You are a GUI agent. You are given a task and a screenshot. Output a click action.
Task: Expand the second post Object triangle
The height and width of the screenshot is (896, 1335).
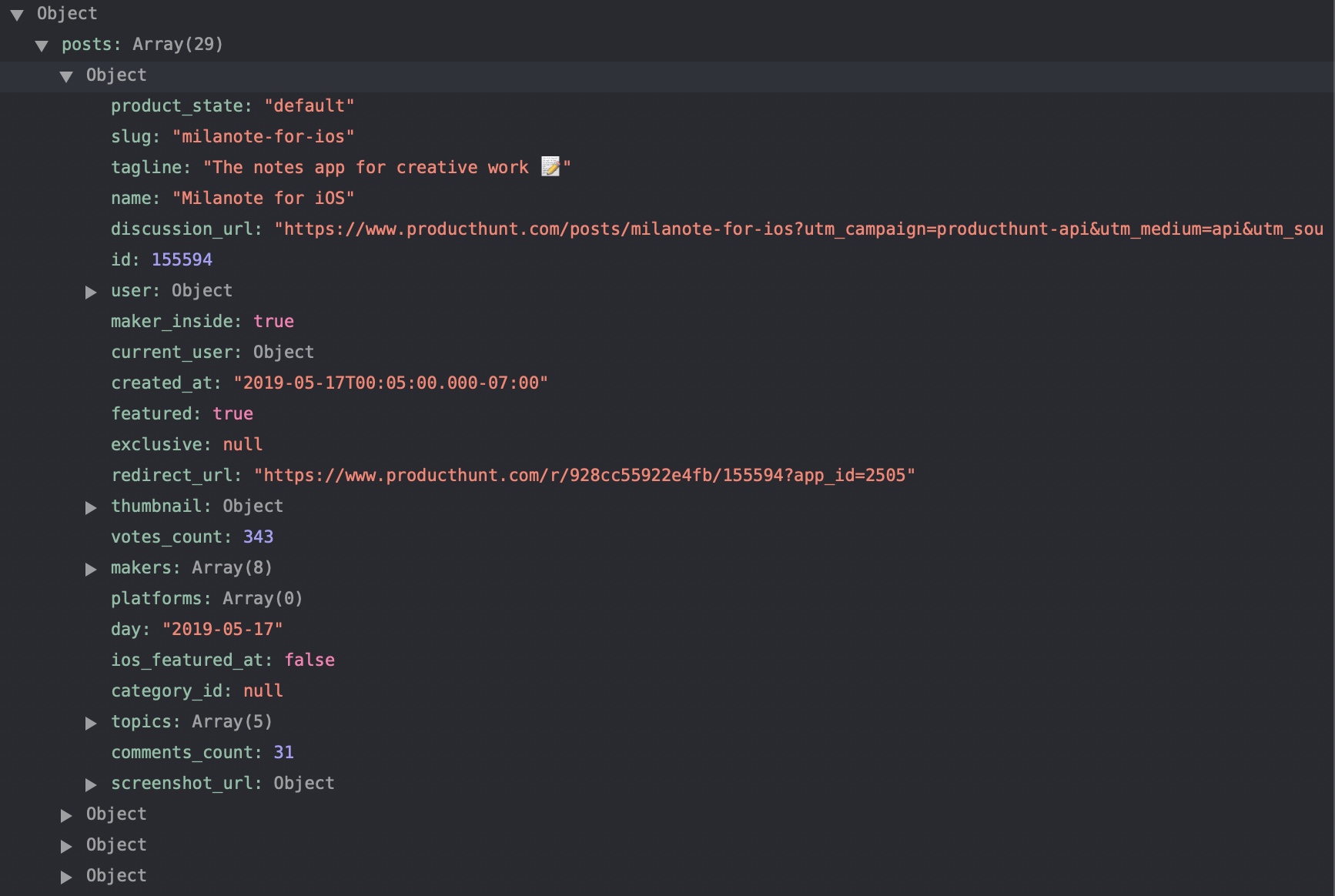[66, 815]
